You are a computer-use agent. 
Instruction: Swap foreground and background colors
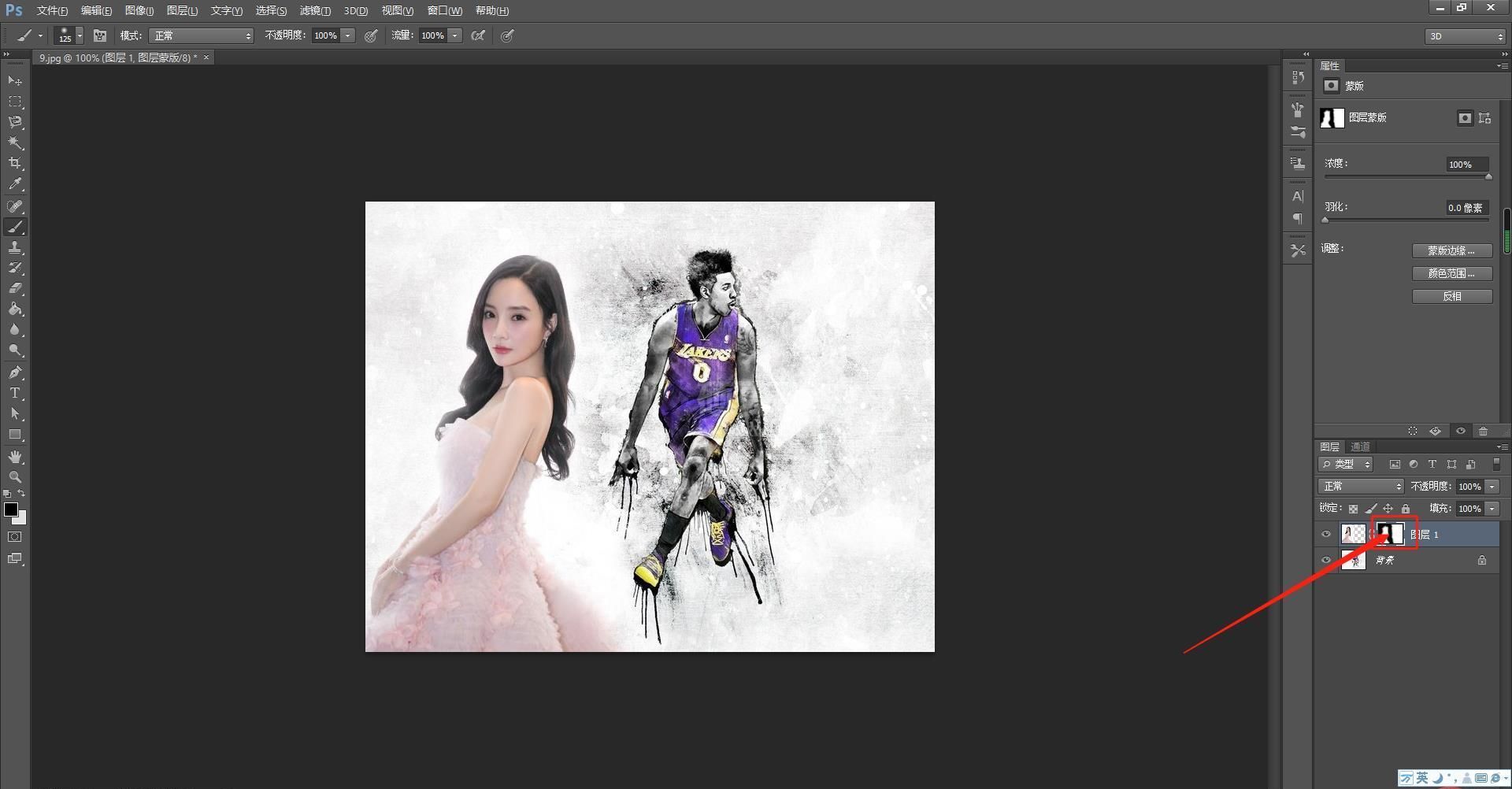pos(22,494)
